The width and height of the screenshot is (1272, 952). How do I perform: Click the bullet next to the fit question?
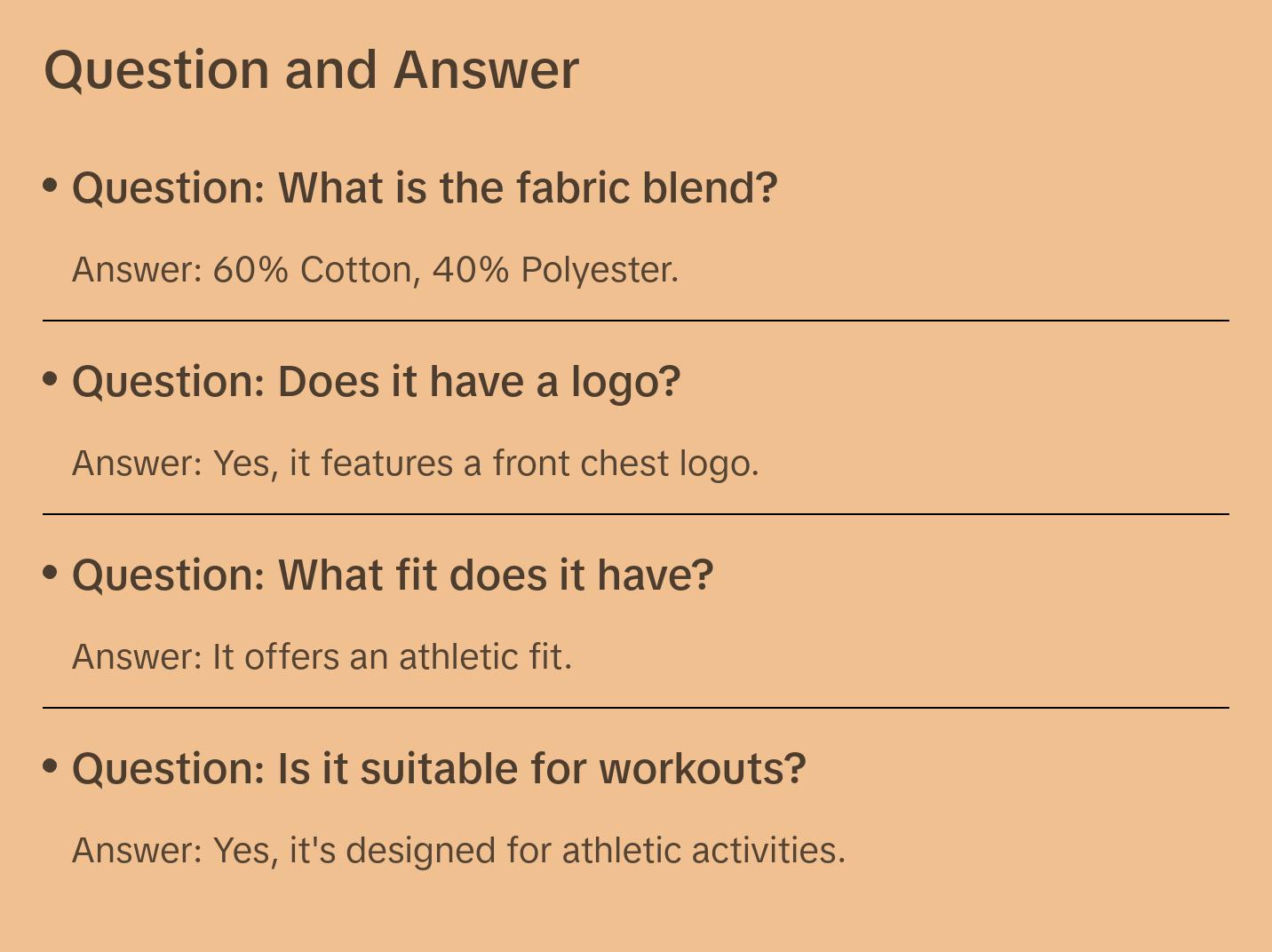tap(51, 573)
